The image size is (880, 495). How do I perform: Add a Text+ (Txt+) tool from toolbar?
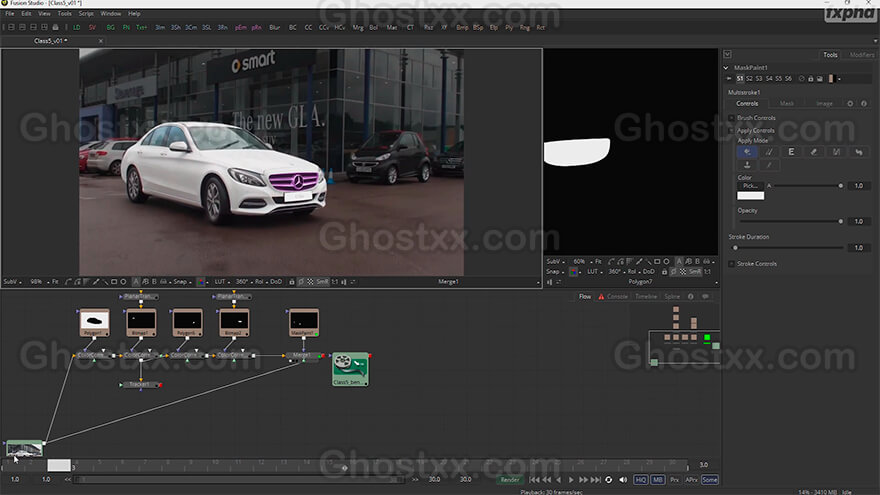pos(141,28)
